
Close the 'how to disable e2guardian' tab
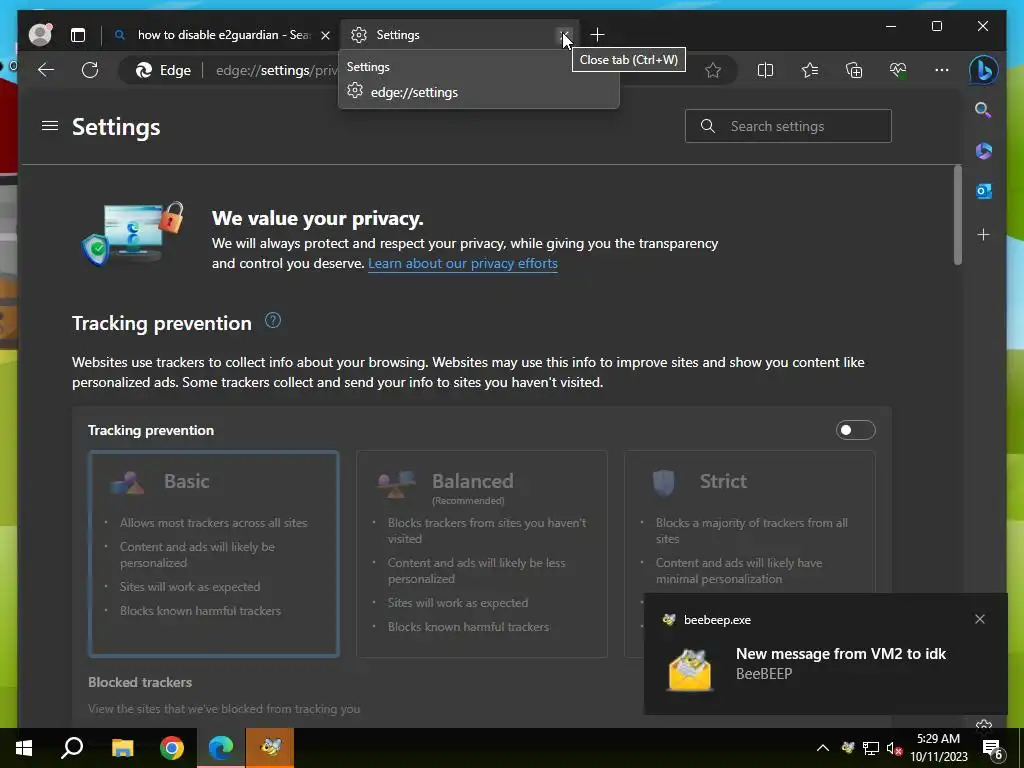tap(325, 35)
